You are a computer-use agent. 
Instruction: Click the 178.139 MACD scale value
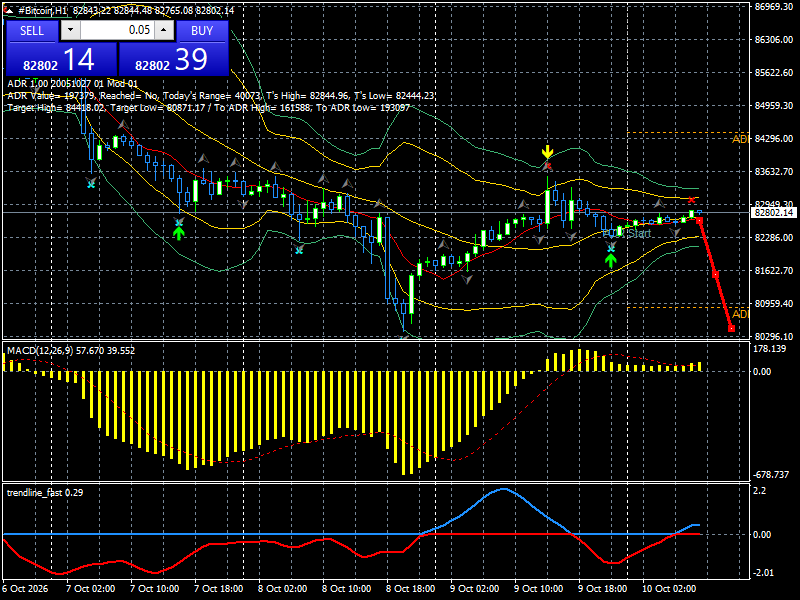(770, 349)
